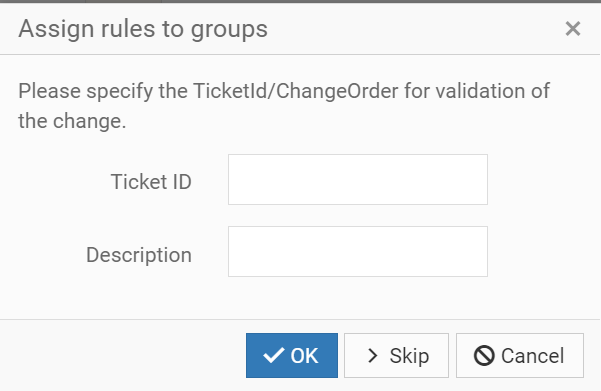Focus the Ticket ID text field
Viewport: 601px width, 391px height.
click(x=358, y=179)
